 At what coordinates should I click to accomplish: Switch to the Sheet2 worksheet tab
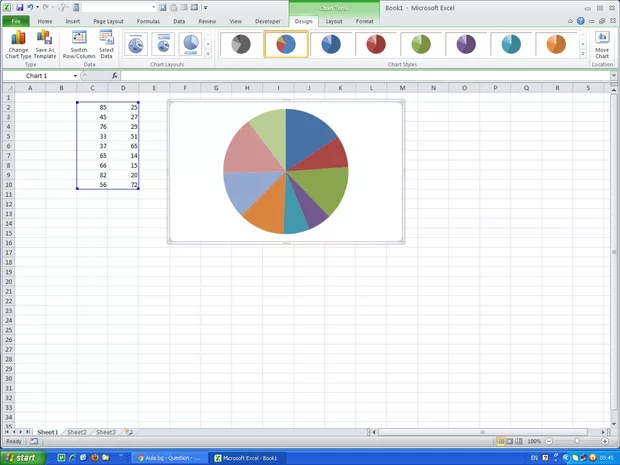[x=75, y=432]
